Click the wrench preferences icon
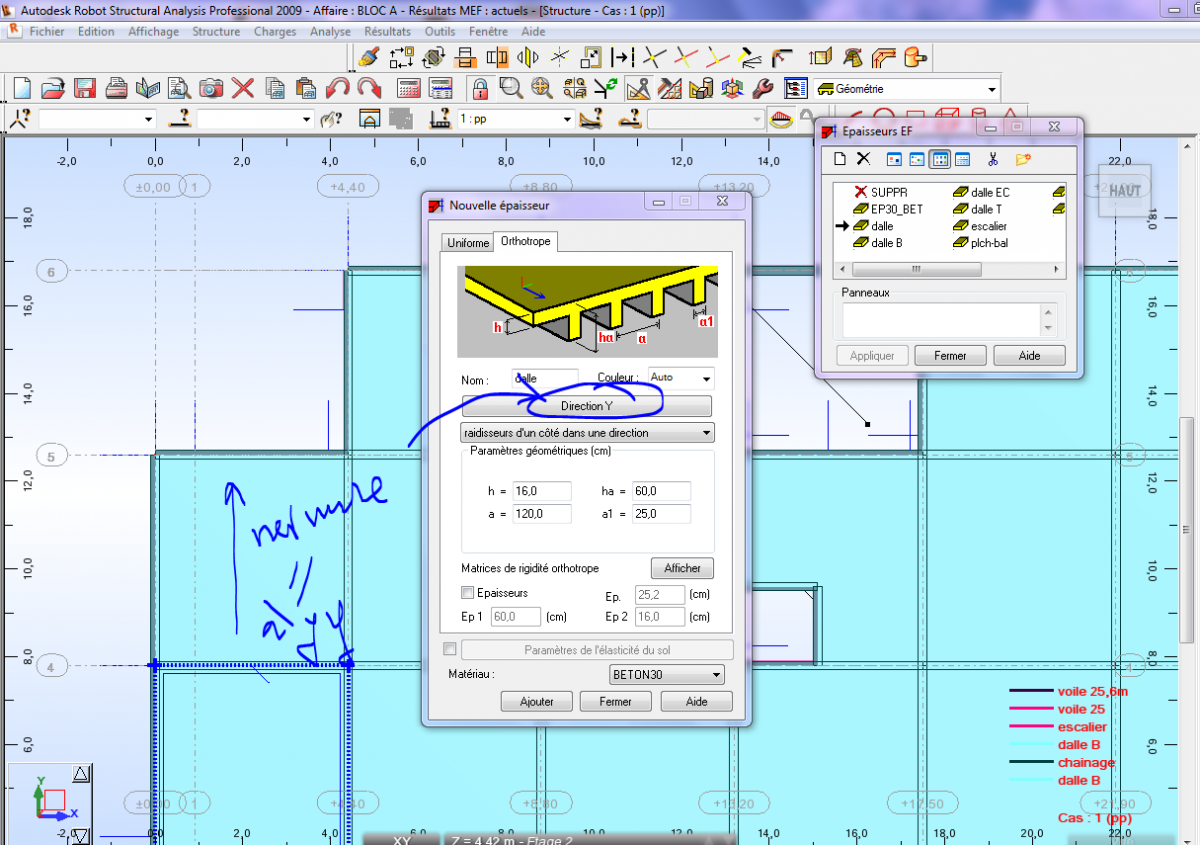The width and height of the screenshot is (1200, 845). click(x=763, y=88)
